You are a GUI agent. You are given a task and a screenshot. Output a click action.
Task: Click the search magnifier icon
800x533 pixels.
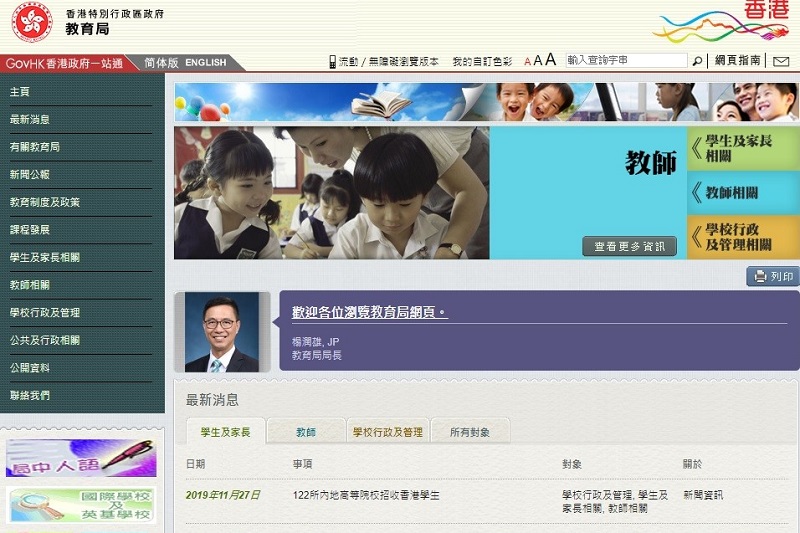(x=698, y=61)
